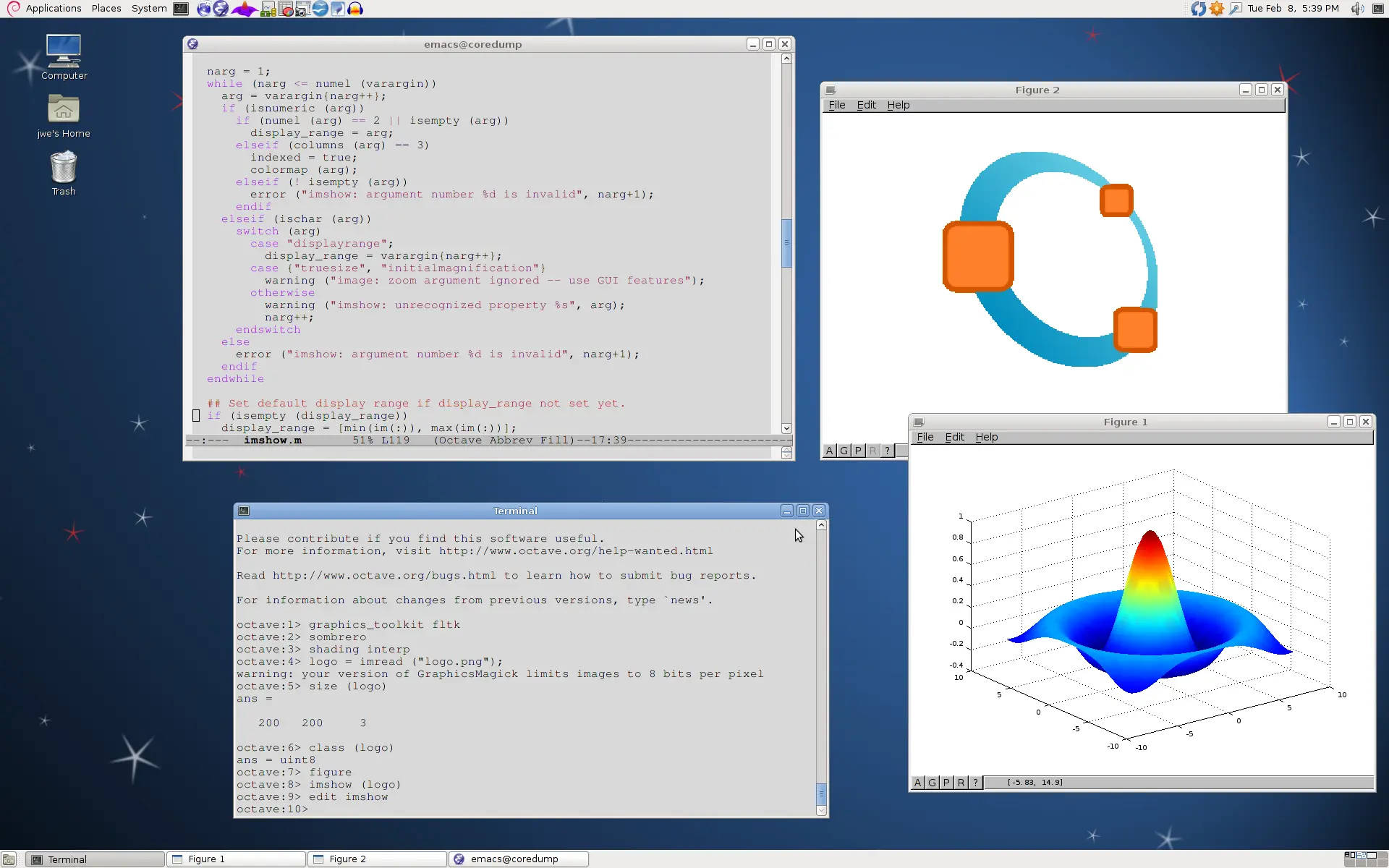This screenshot has height=868, width=1389.
Task: Open the Places menu
Action: click(x=106, y=9)
